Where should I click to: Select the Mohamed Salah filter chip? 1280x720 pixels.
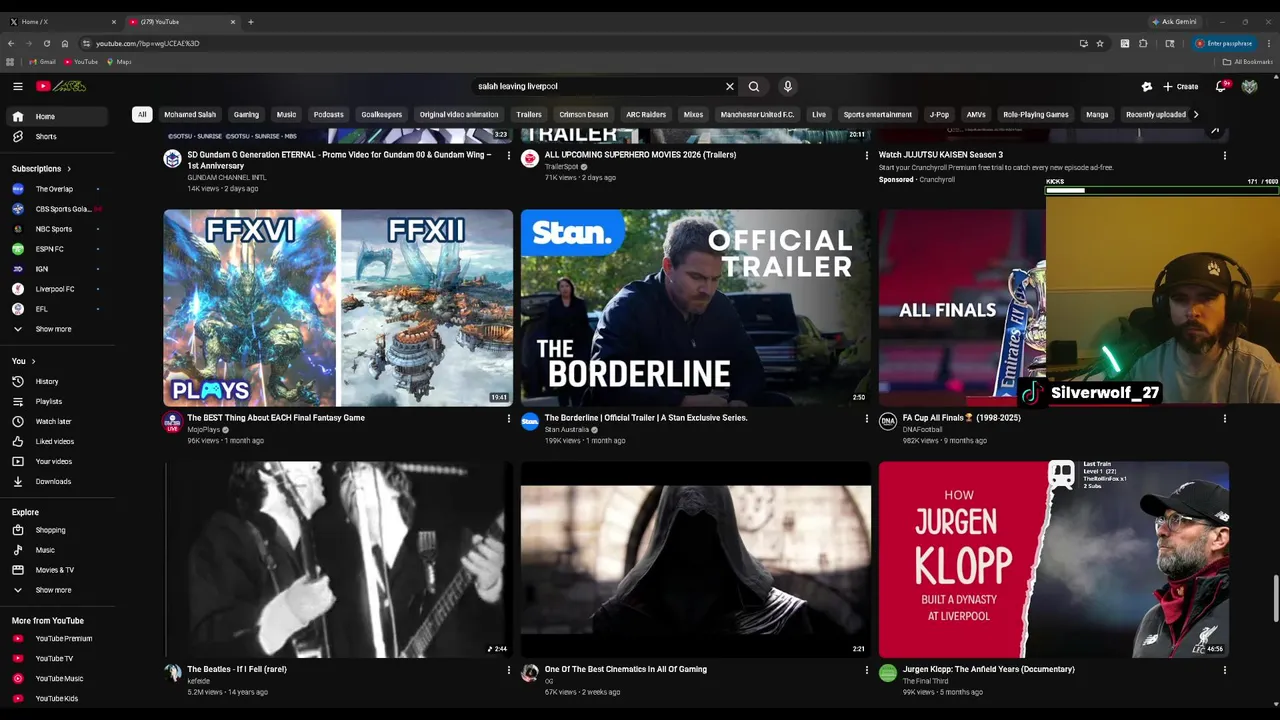190,115
